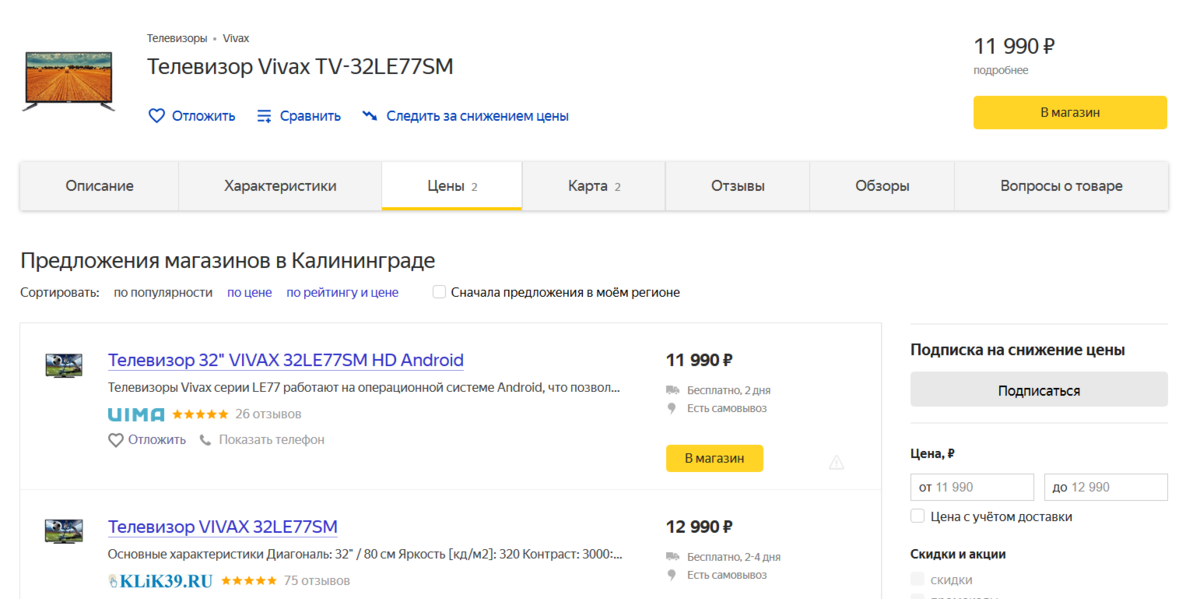Sort offers по рейтингу и цене

click(342, 293)
